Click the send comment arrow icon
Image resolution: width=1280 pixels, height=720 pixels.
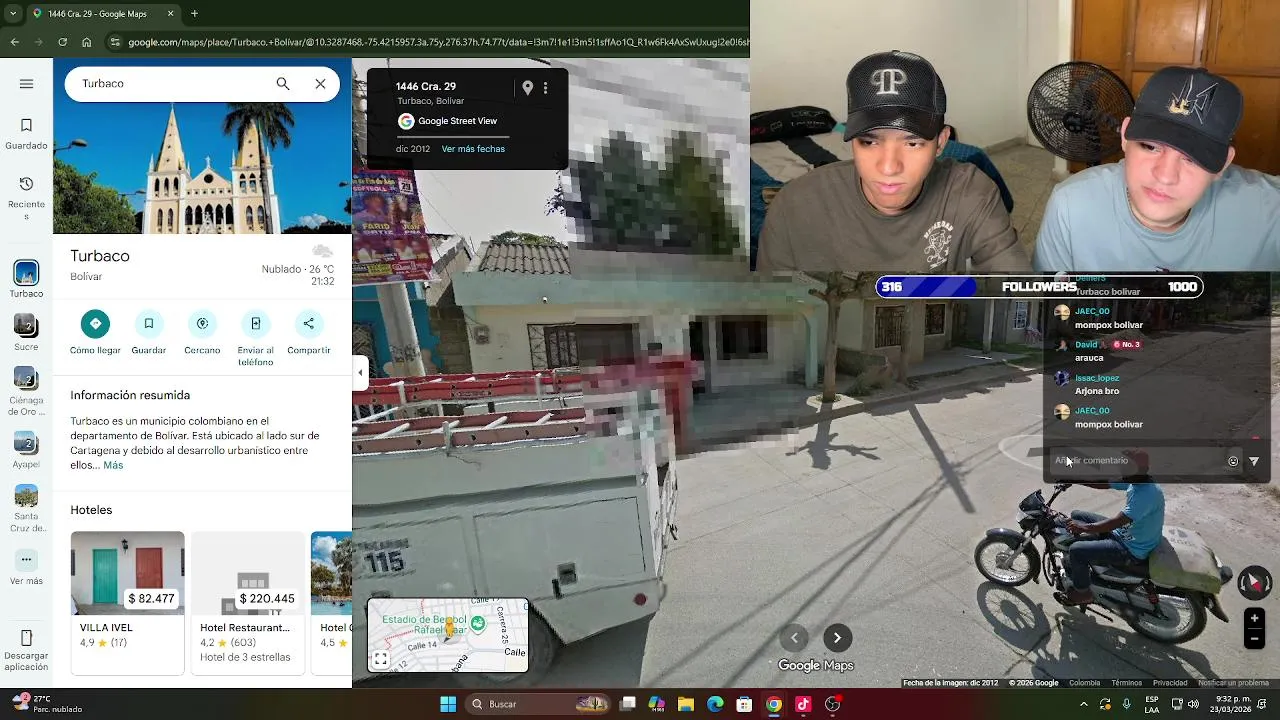pos(1254,461)
